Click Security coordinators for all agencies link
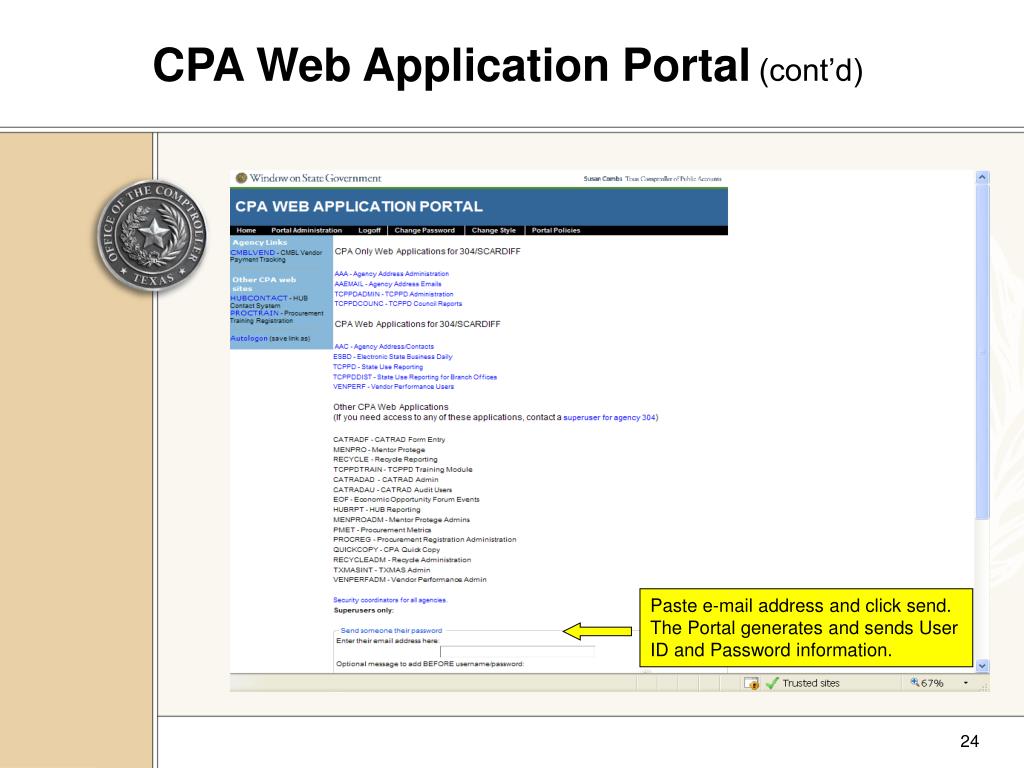Screen dimensions: 1024x768 click(x=389, y=600)
